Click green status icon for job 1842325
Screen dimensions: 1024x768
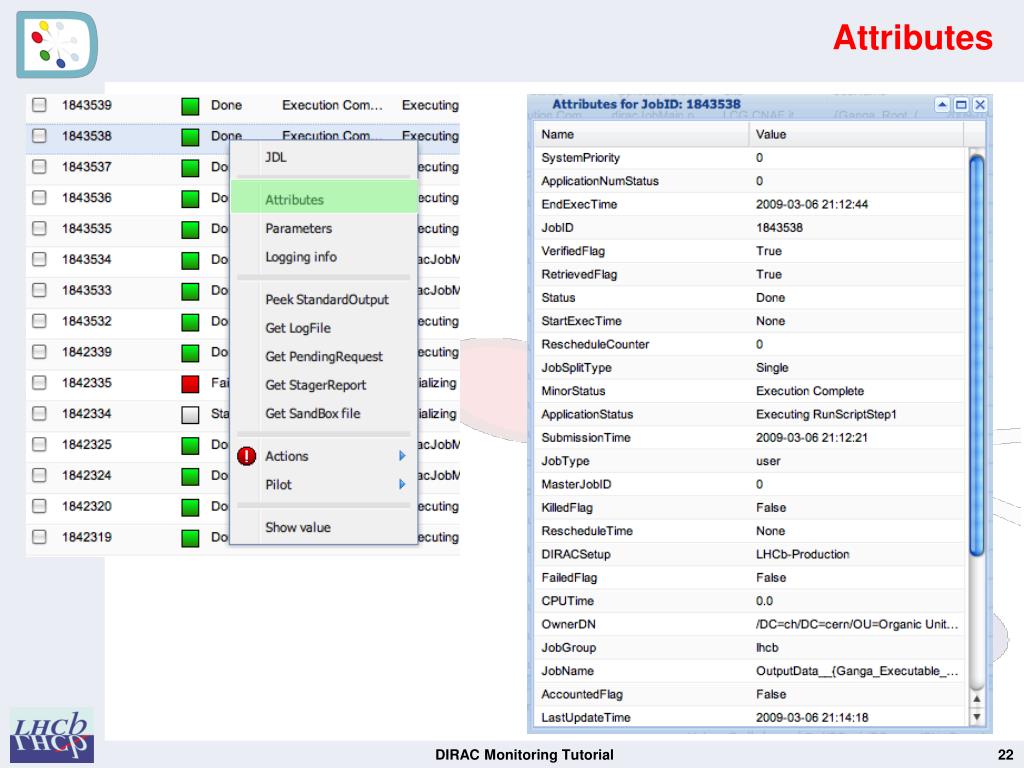coord(190,445)
